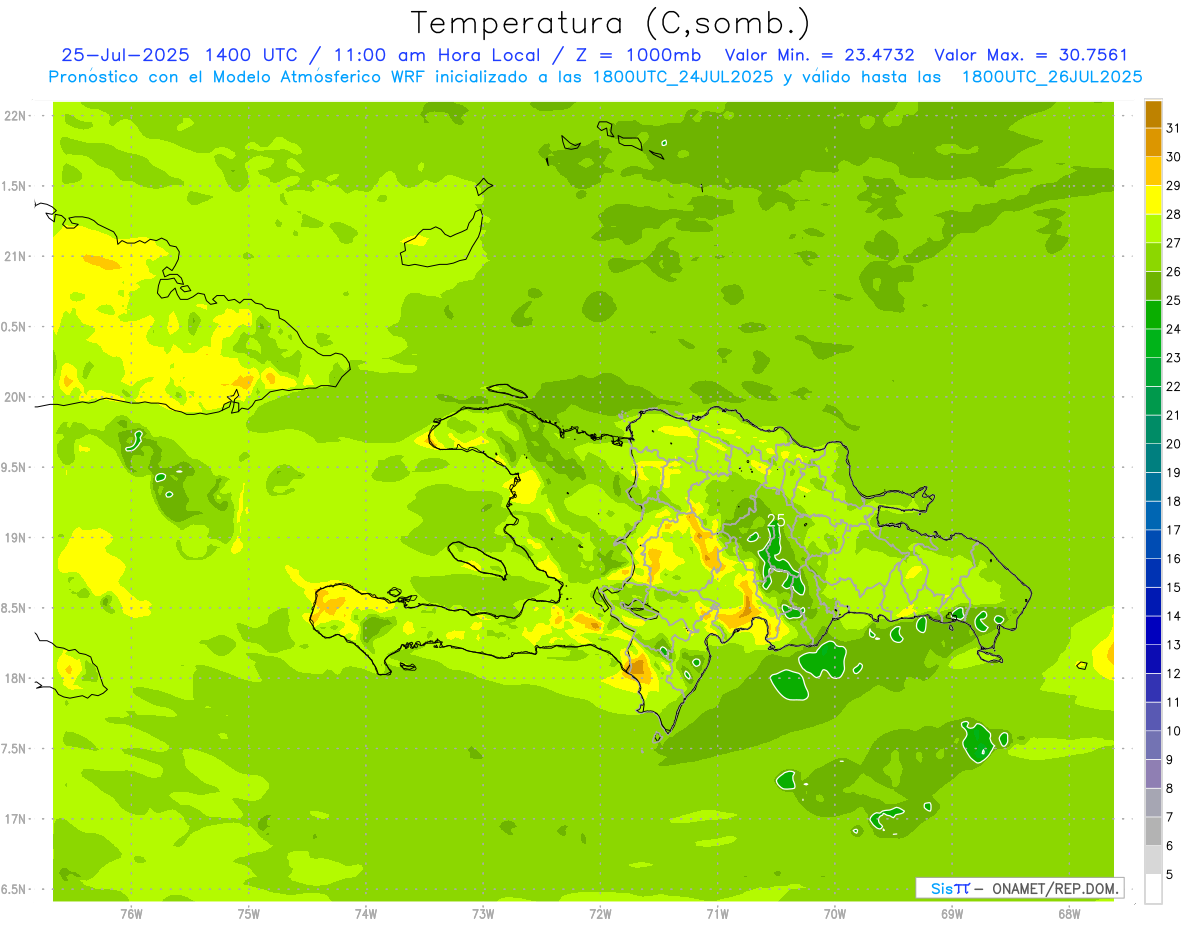The width and height of the screenshot is (1200, 927).
Task: Click the '76W' longitude axis label
Action: pyautogui.click(x=131, y=914)
